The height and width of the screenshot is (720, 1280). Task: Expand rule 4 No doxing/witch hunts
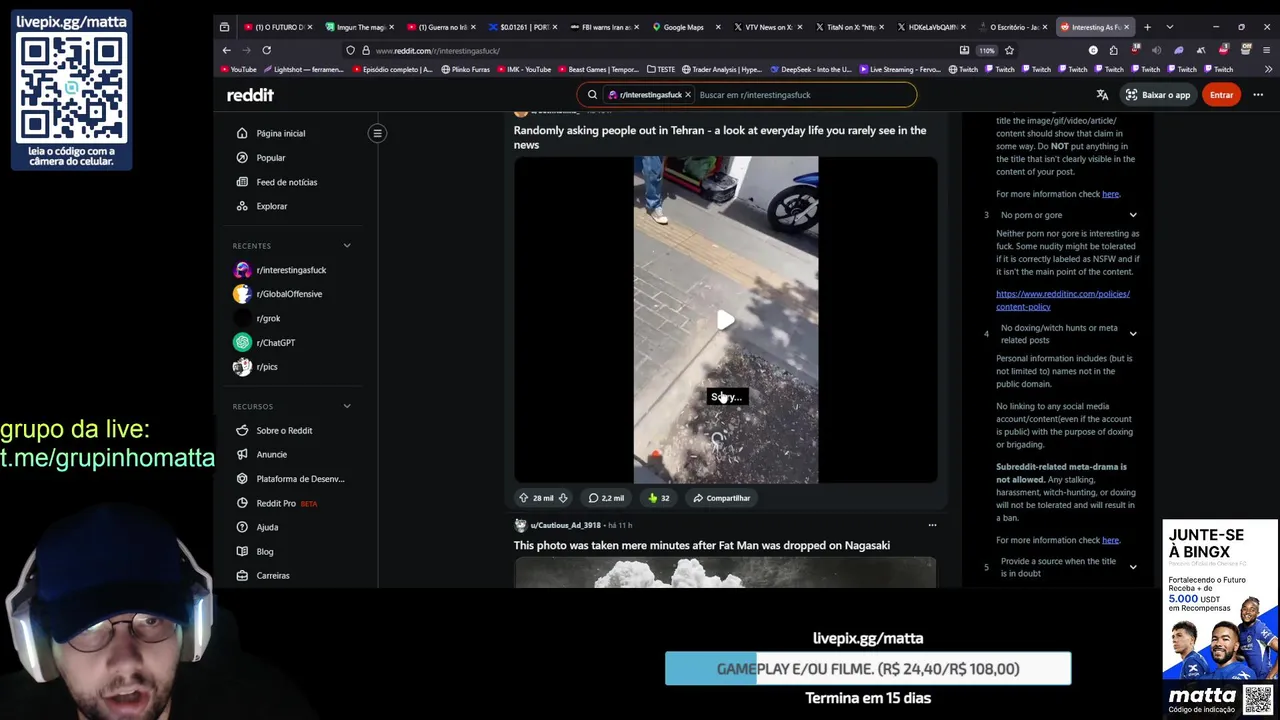[1133, 334]
